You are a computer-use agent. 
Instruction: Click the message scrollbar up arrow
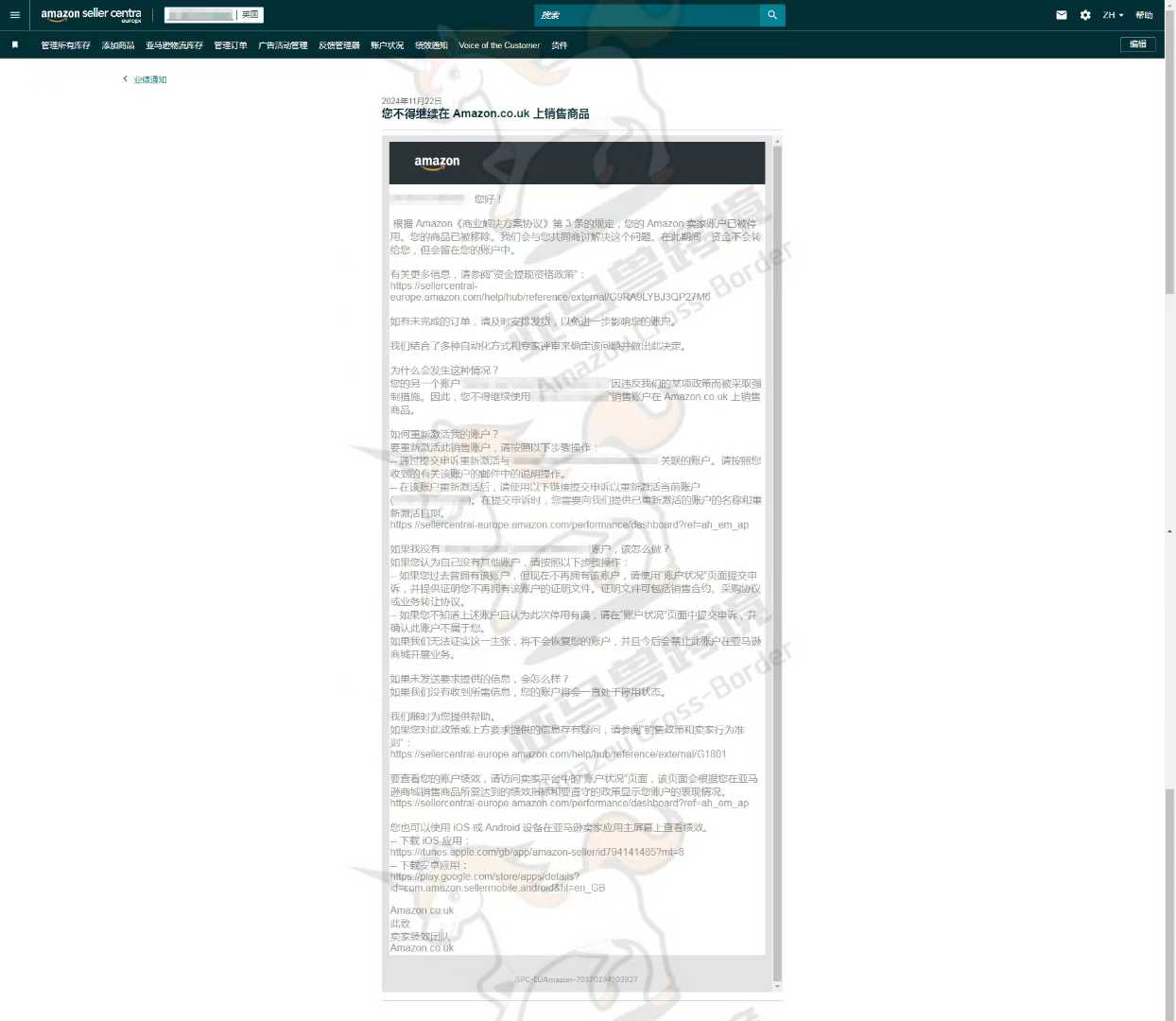pos(777,142)
